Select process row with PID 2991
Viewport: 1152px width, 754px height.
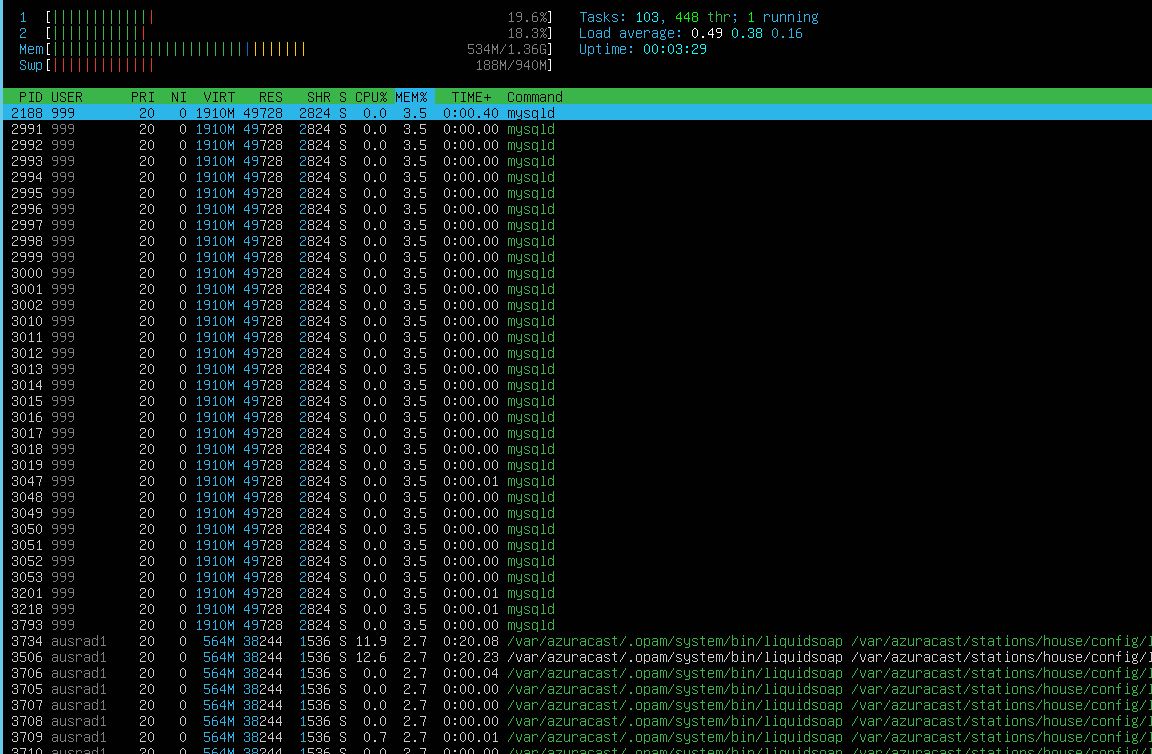point(576,129)
